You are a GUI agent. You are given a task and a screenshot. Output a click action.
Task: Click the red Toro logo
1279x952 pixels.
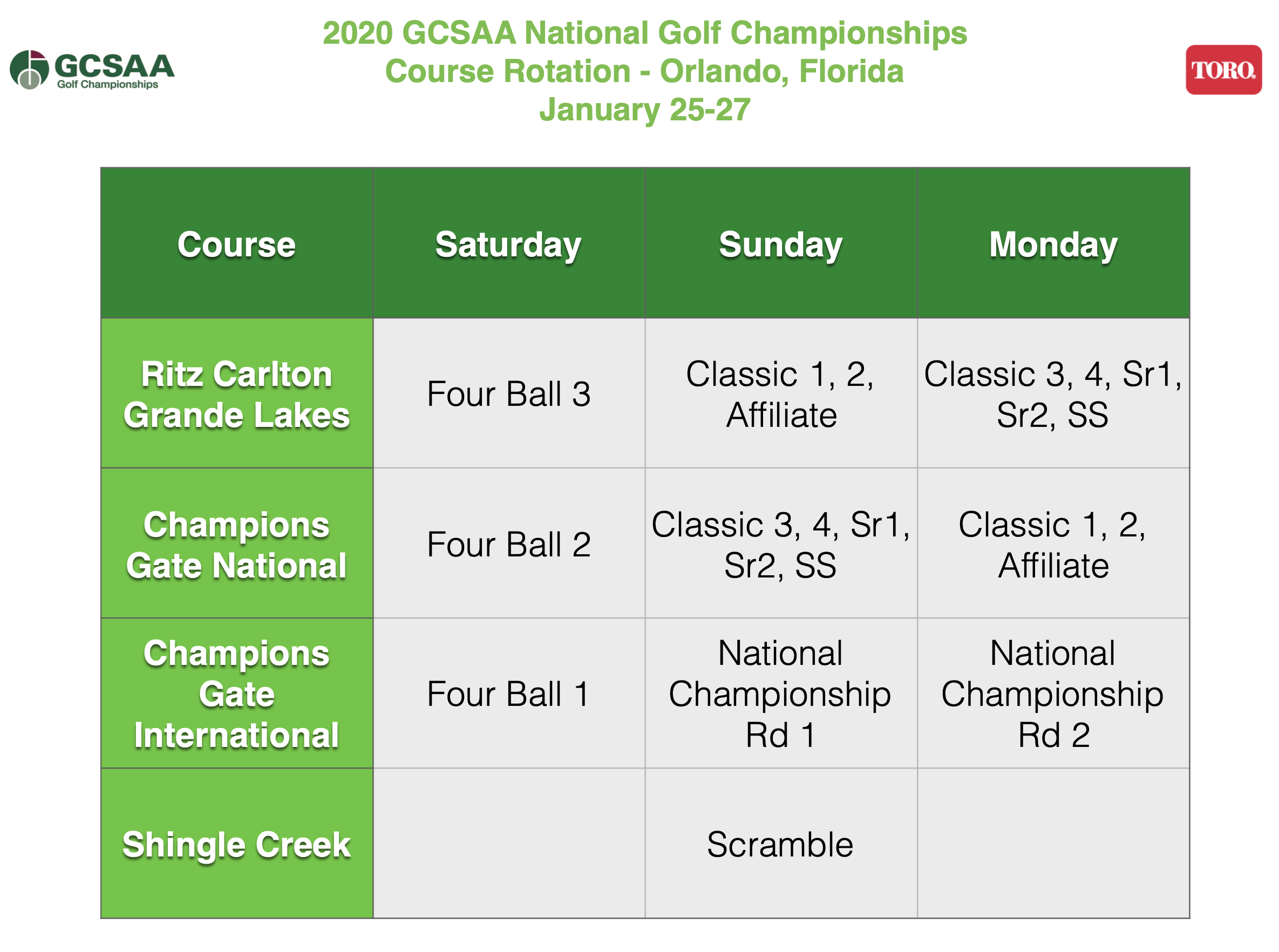(1222, 70)
